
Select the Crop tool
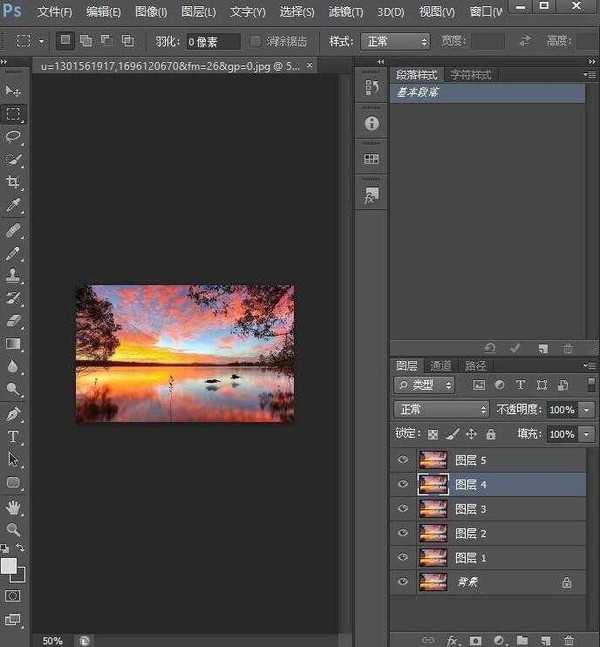[14, 182]
